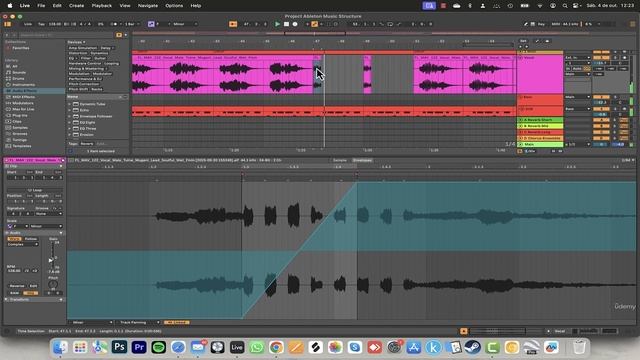This screenshot has height=360, width=640.
Task: Click the clip Edit button
Action: click(33, 286)
